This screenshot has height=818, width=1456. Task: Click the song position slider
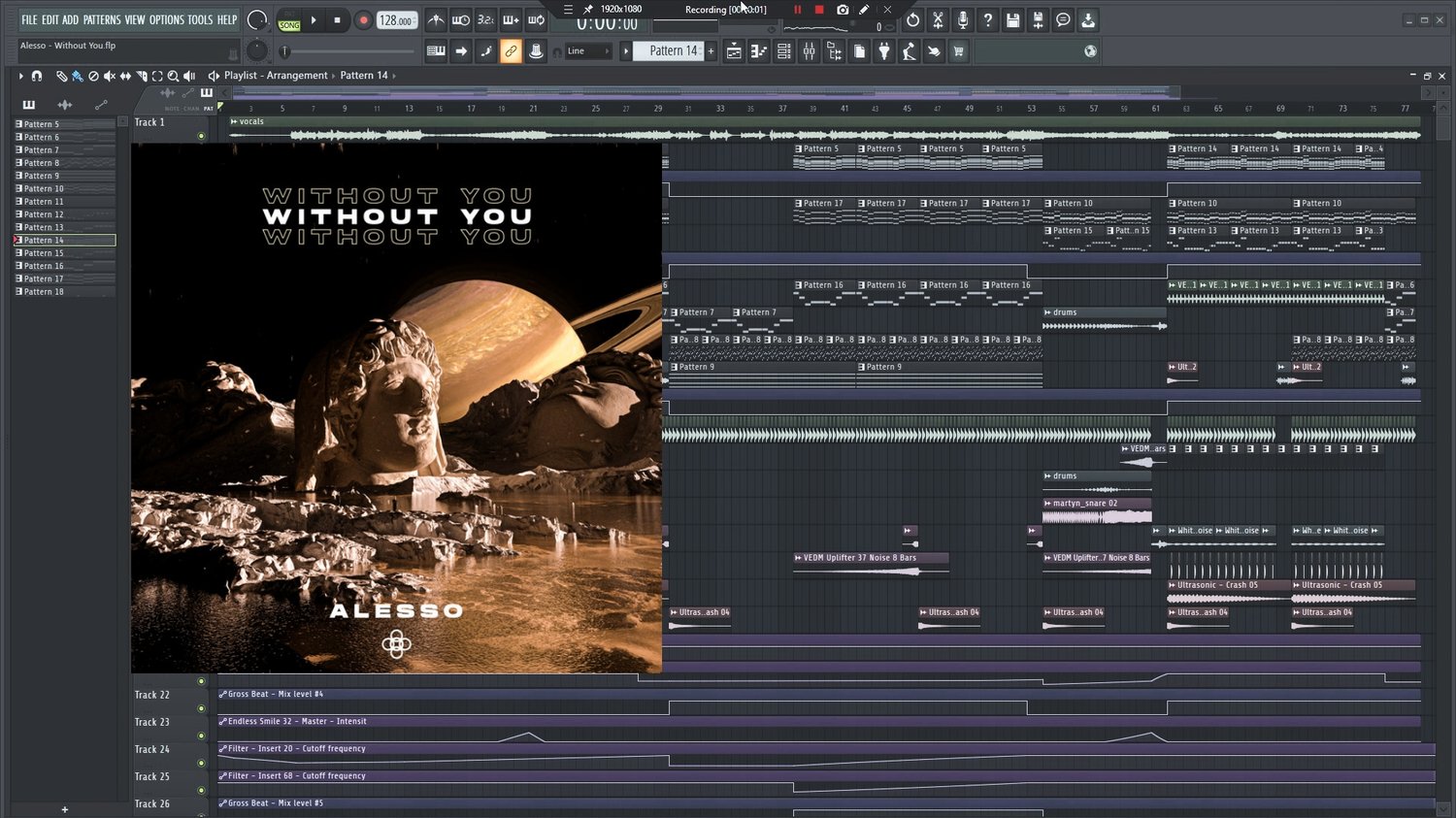[x=347, y=51]
